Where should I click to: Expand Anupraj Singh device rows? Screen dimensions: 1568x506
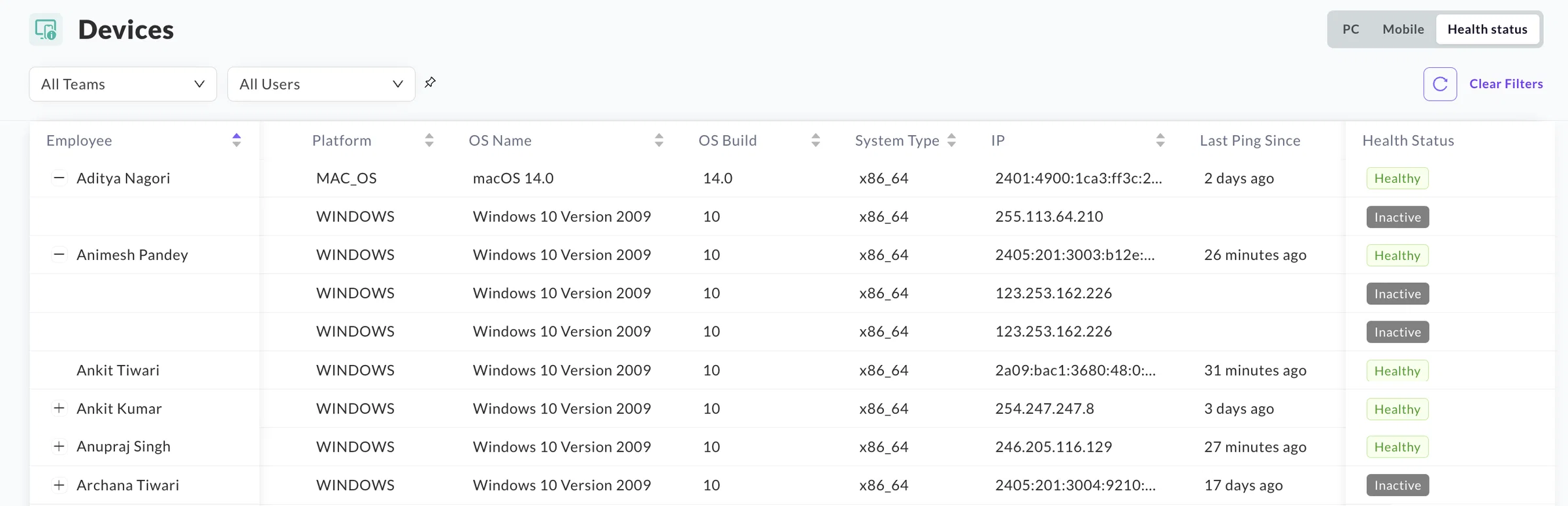coord(59,447)
